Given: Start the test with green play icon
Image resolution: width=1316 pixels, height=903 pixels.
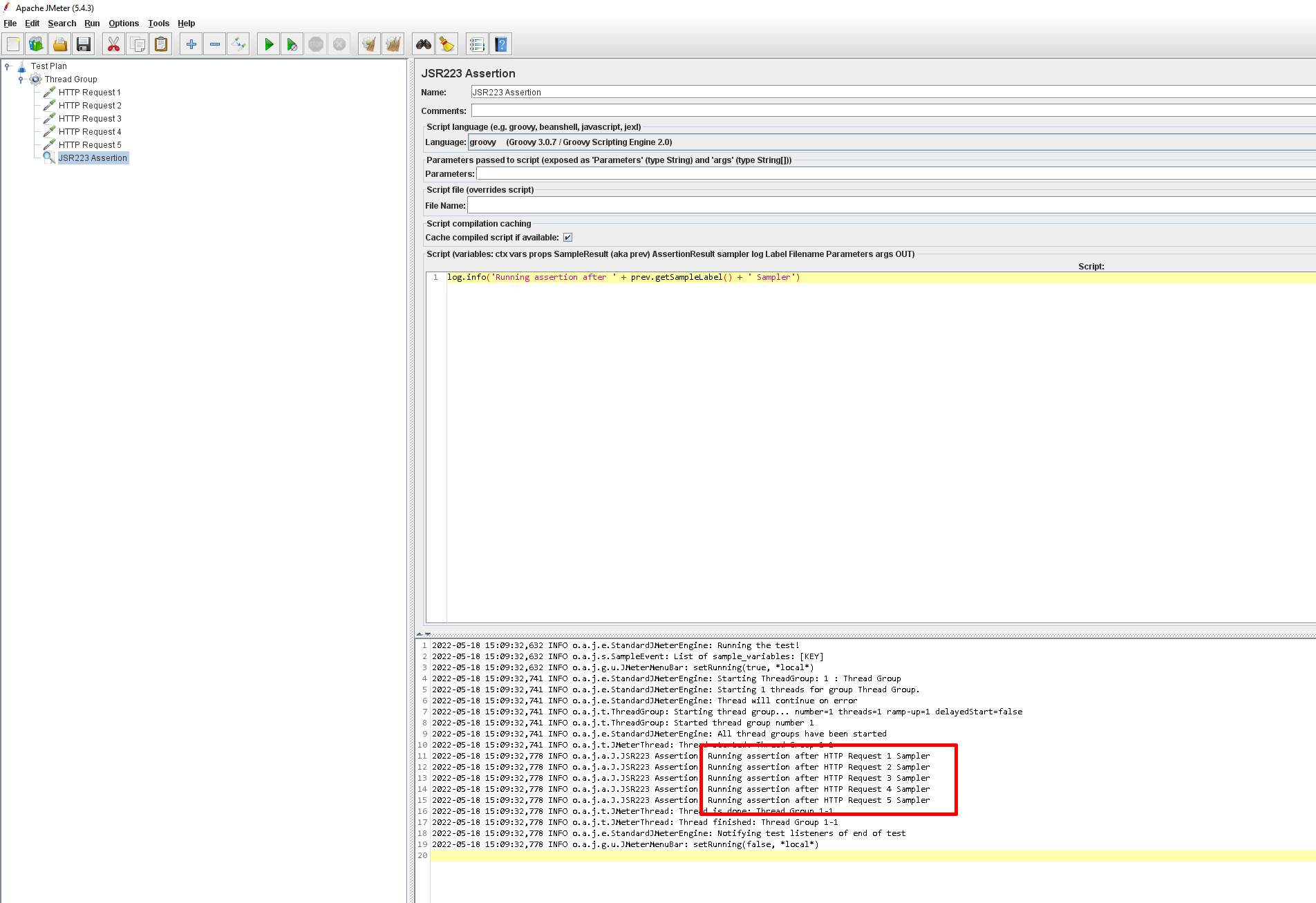Looking at the screenshot, I should coord(269,44).
